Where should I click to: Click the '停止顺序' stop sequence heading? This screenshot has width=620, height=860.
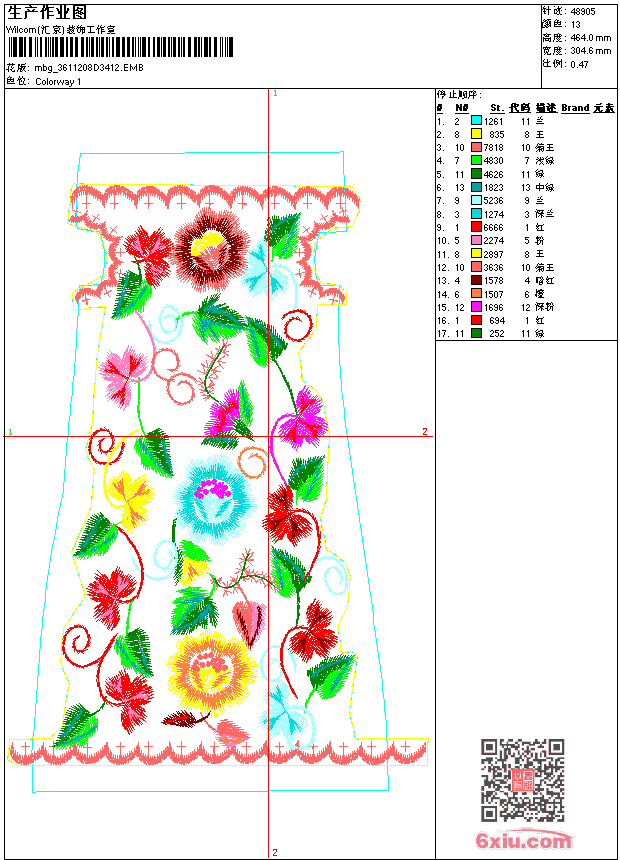(x=459, y=95)
